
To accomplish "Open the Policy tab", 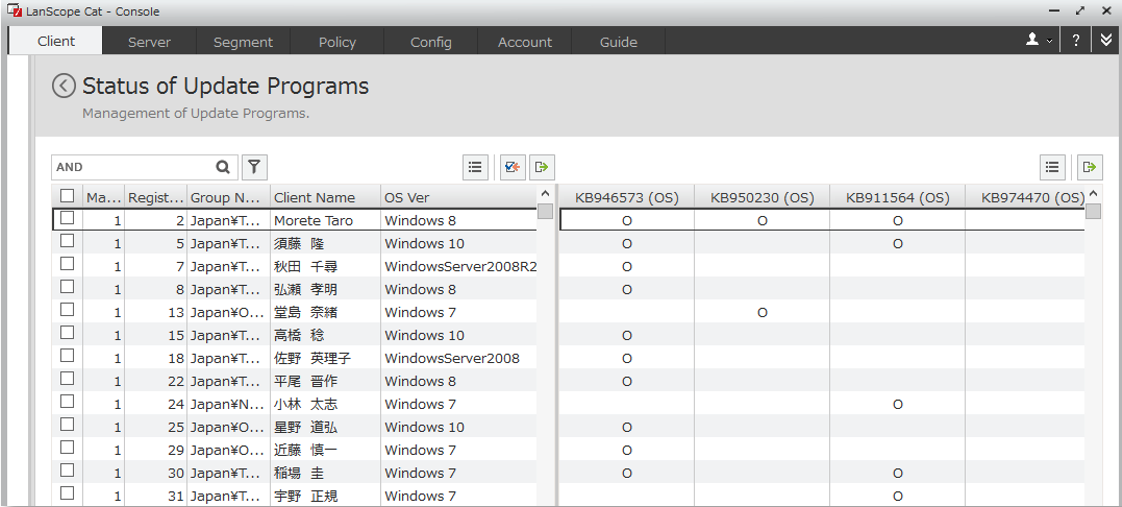I will (337, 42).
